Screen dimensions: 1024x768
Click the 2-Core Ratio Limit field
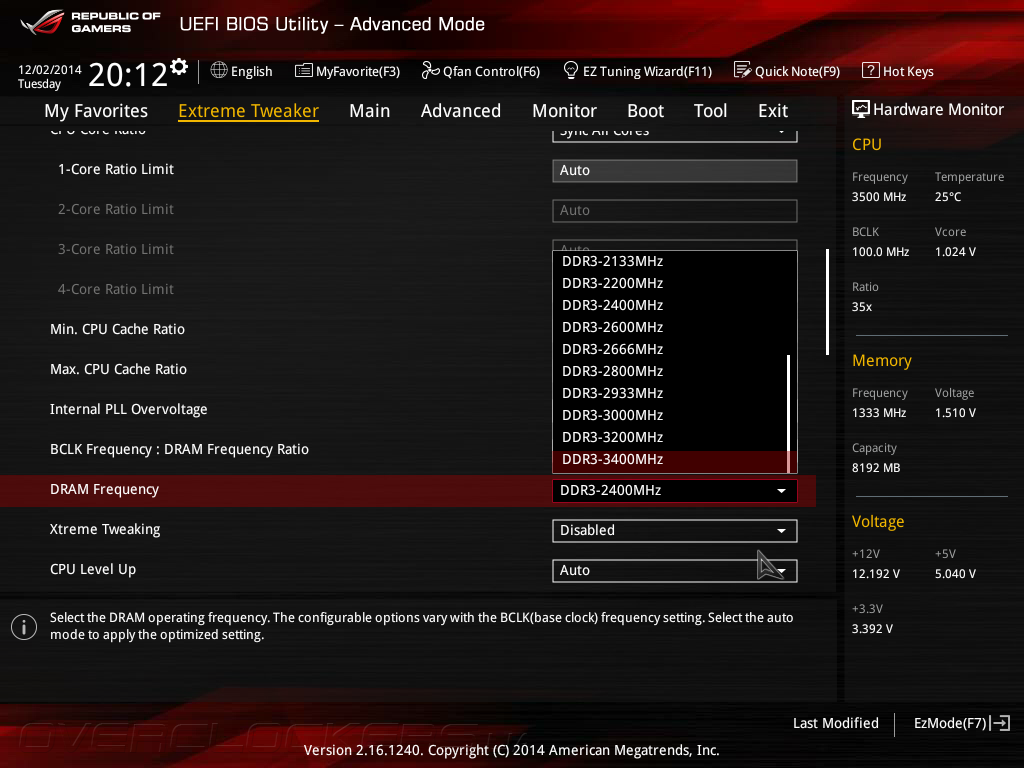pyautogui.click(x=675, y=210)
